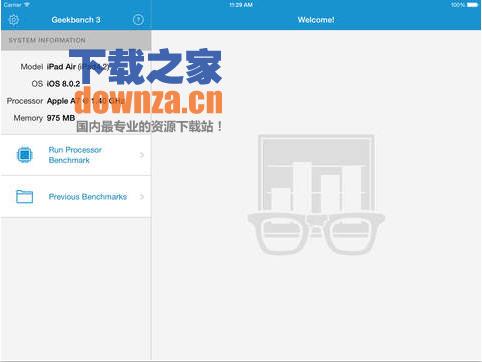This screenshot has width=482, height=362.
Task: Tap chevron beside Previous Benchmarks
Action: point(142,197)
